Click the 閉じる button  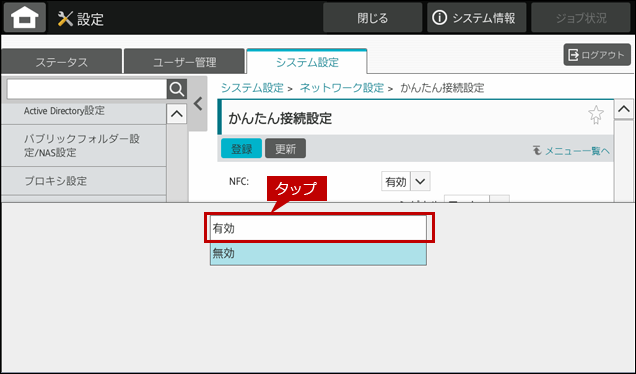(x=372, y=18)
